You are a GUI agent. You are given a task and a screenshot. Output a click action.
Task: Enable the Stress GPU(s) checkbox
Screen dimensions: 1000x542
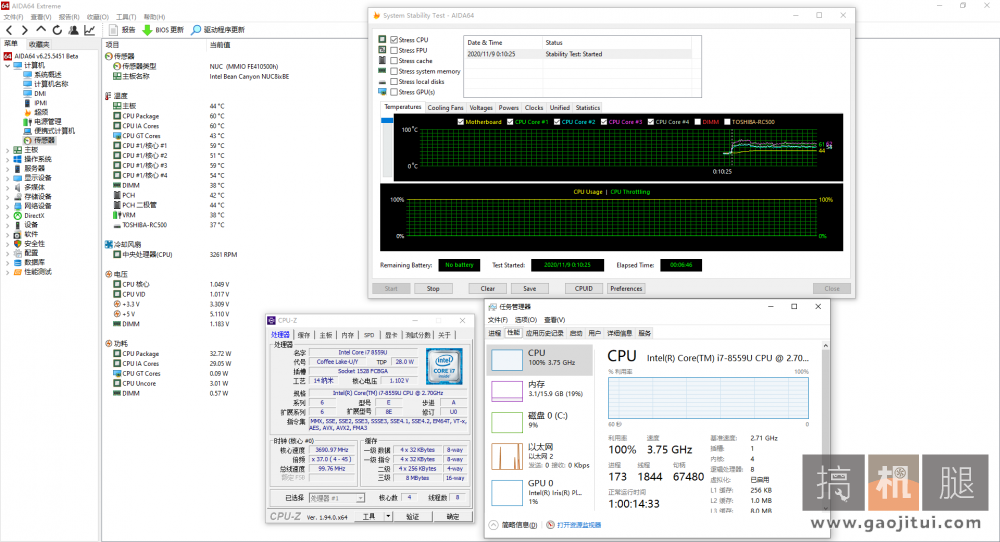[x=394, y=92]
